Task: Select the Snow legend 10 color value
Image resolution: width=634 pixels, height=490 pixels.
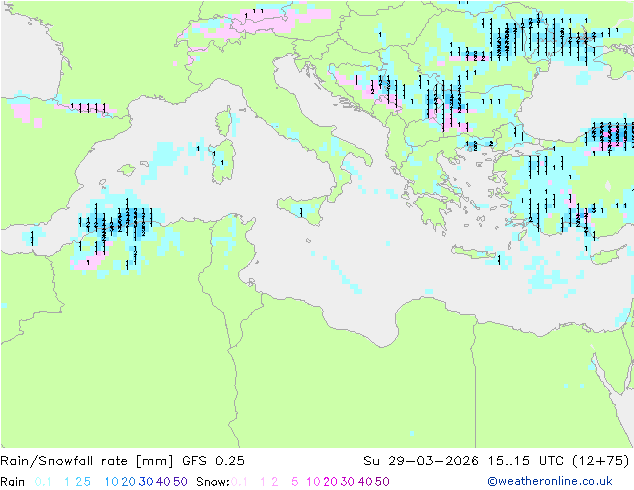Action: click(313, 482)
